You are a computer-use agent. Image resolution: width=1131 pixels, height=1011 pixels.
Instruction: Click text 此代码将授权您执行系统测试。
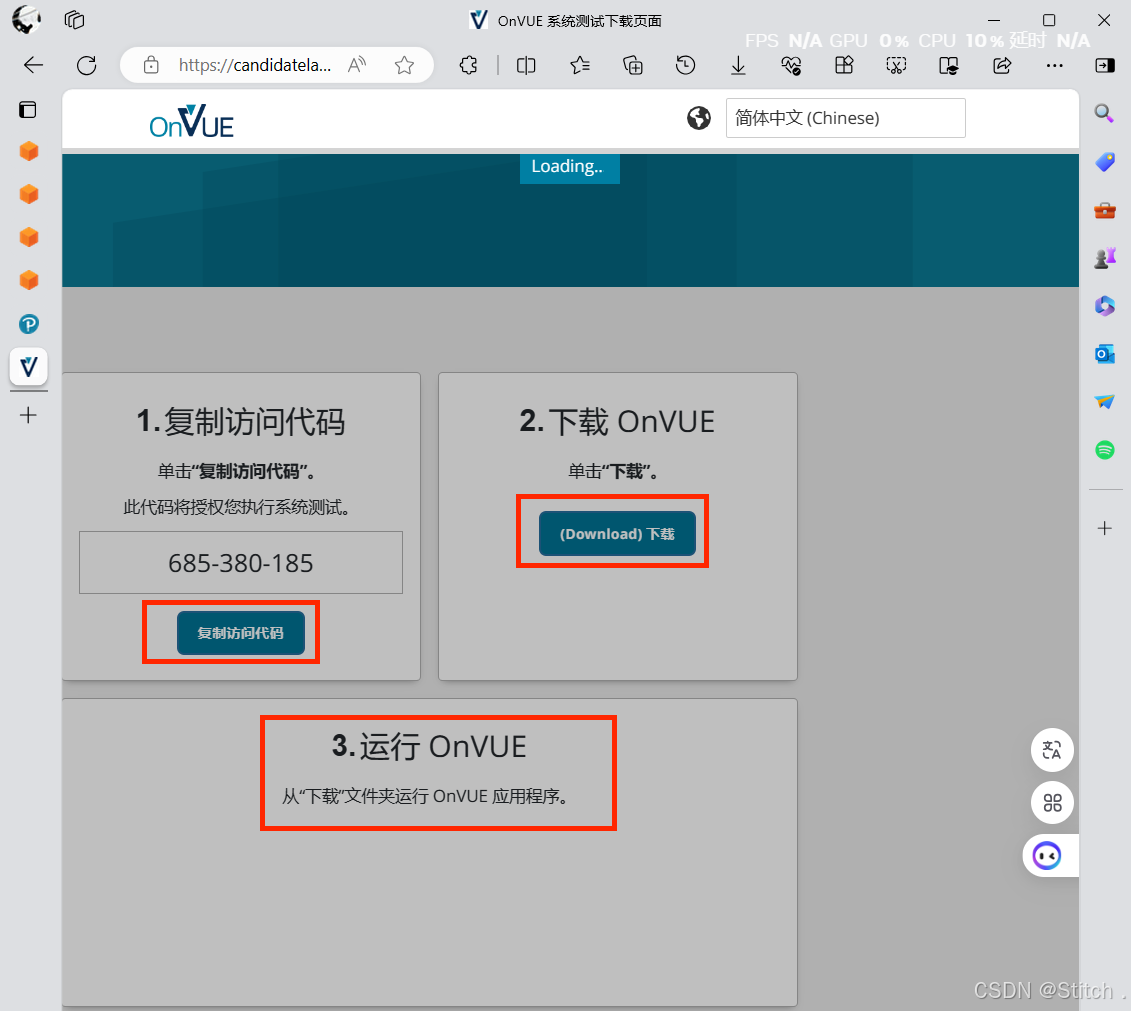point(238,508)
